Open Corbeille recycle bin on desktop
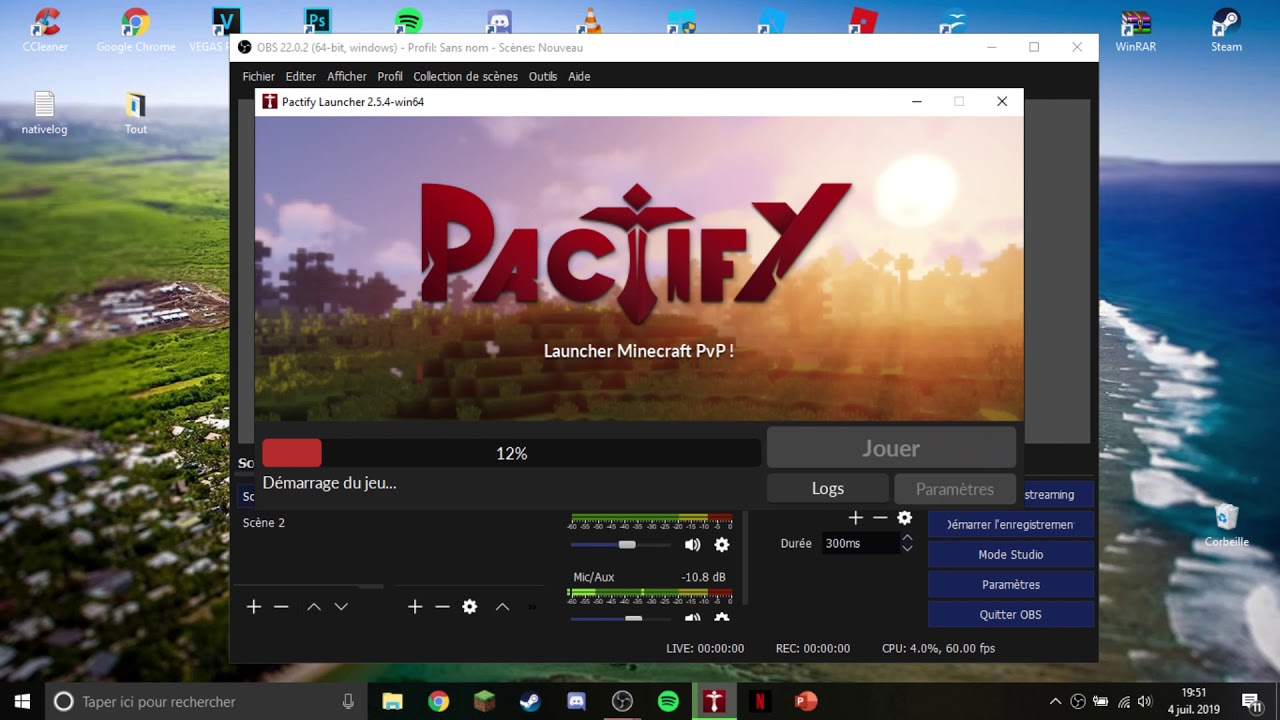The image size is (1280, 720). click(x=1226, y=525)
